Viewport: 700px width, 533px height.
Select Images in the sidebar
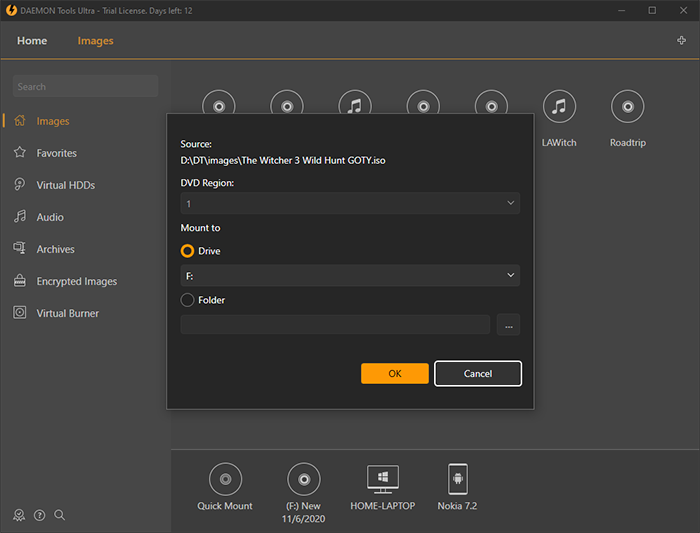click(53, 121)
